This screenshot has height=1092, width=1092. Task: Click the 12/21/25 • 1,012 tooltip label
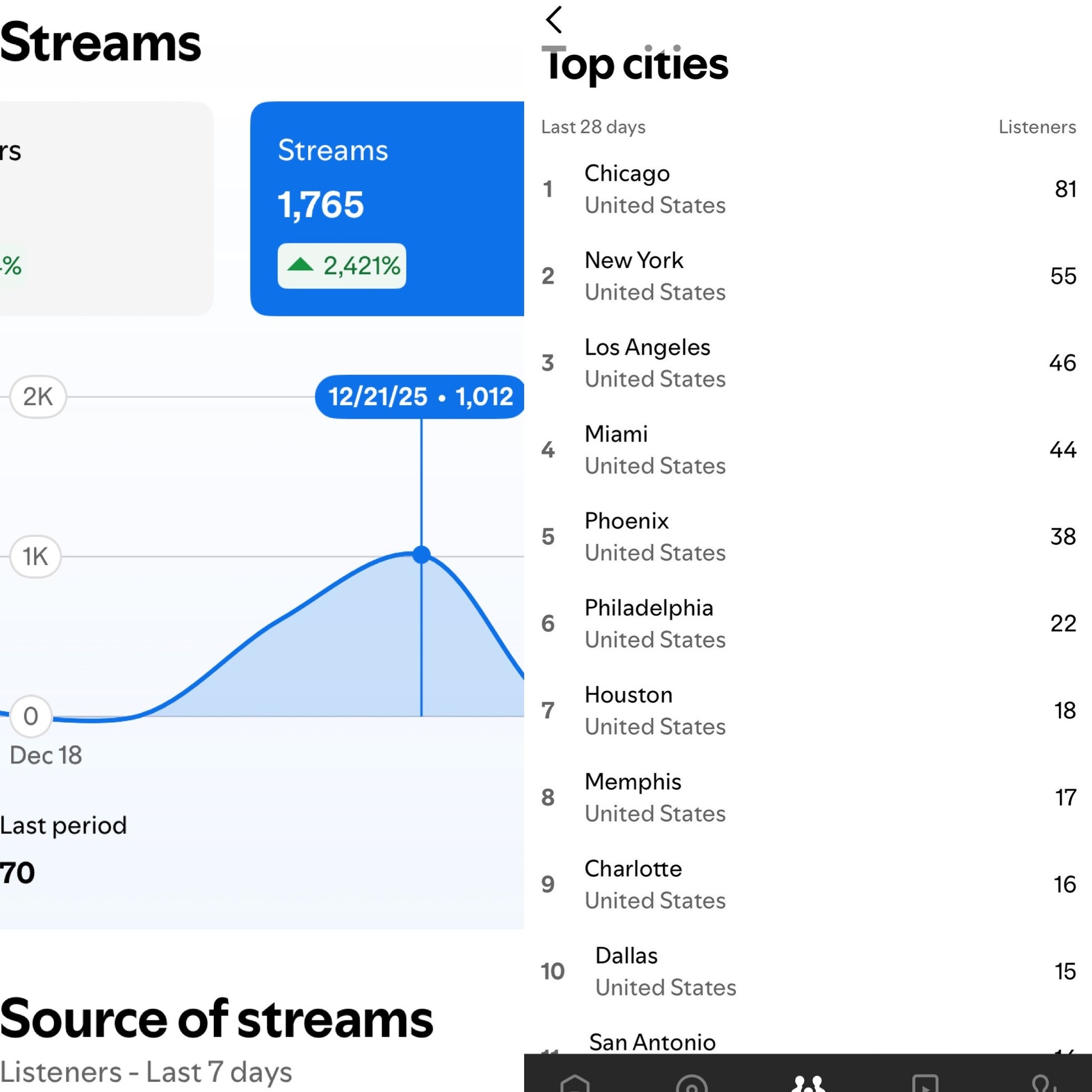point(420,397)
